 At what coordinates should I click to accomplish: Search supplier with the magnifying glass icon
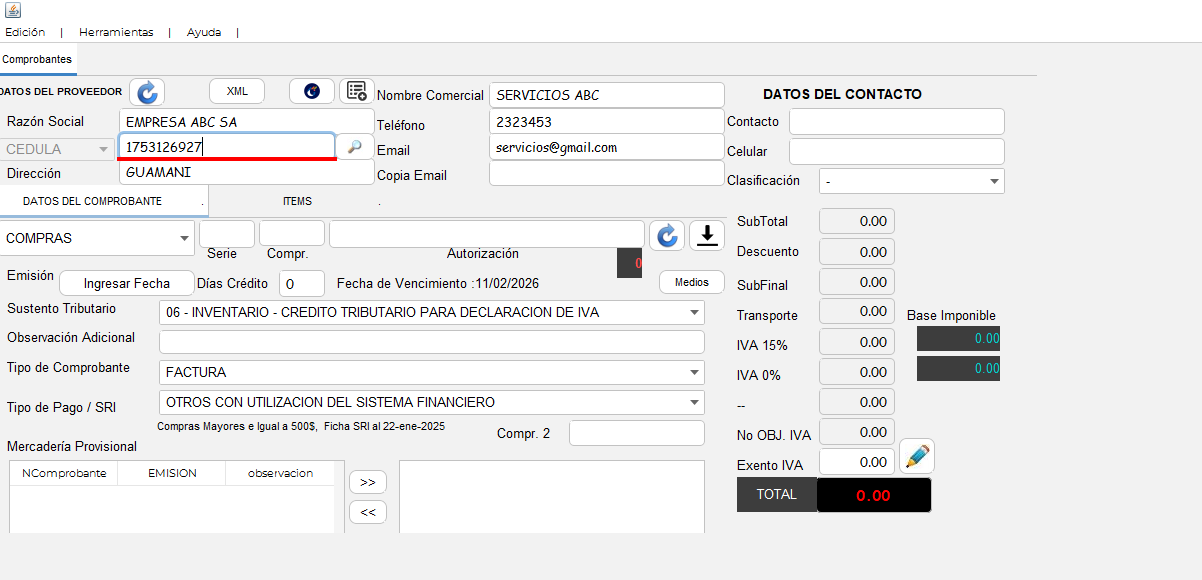click(354, 147)
